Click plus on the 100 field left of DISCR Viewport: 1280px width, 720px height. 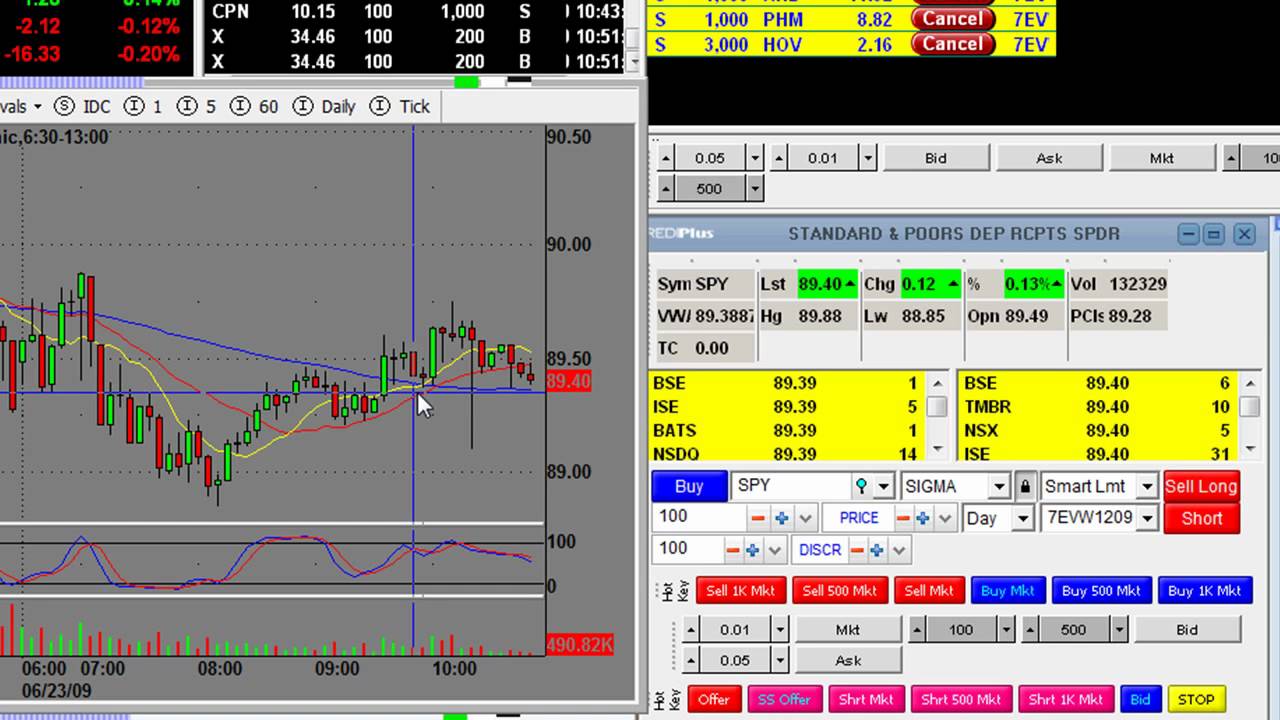tap(752, 550)
